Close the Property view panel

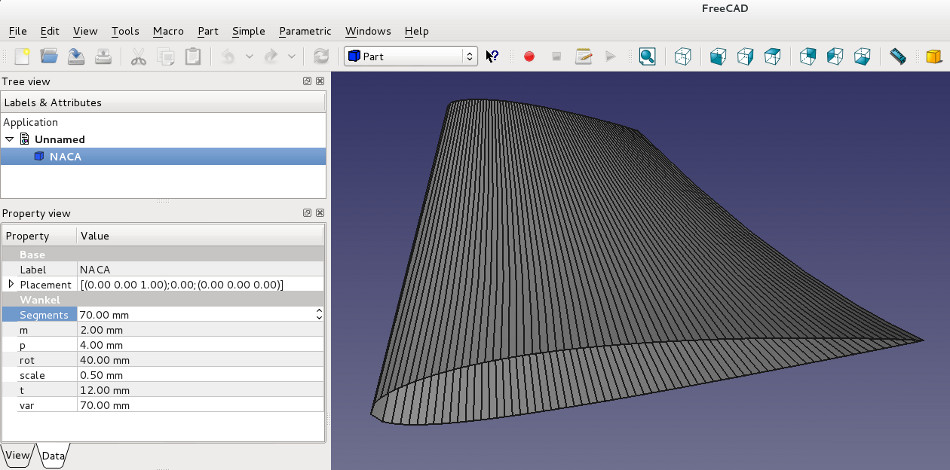point(320,213)
